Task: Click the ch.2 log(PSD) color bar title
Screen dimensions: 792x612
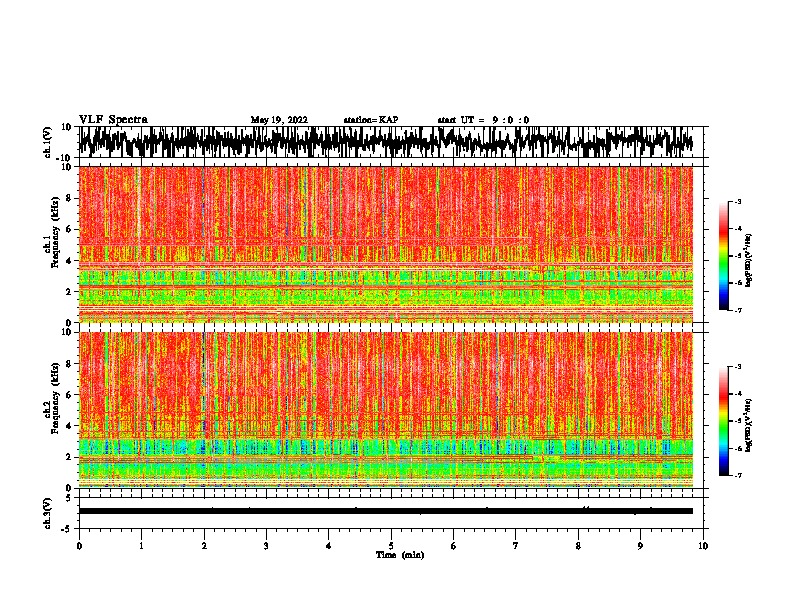Action: (749, 426)
